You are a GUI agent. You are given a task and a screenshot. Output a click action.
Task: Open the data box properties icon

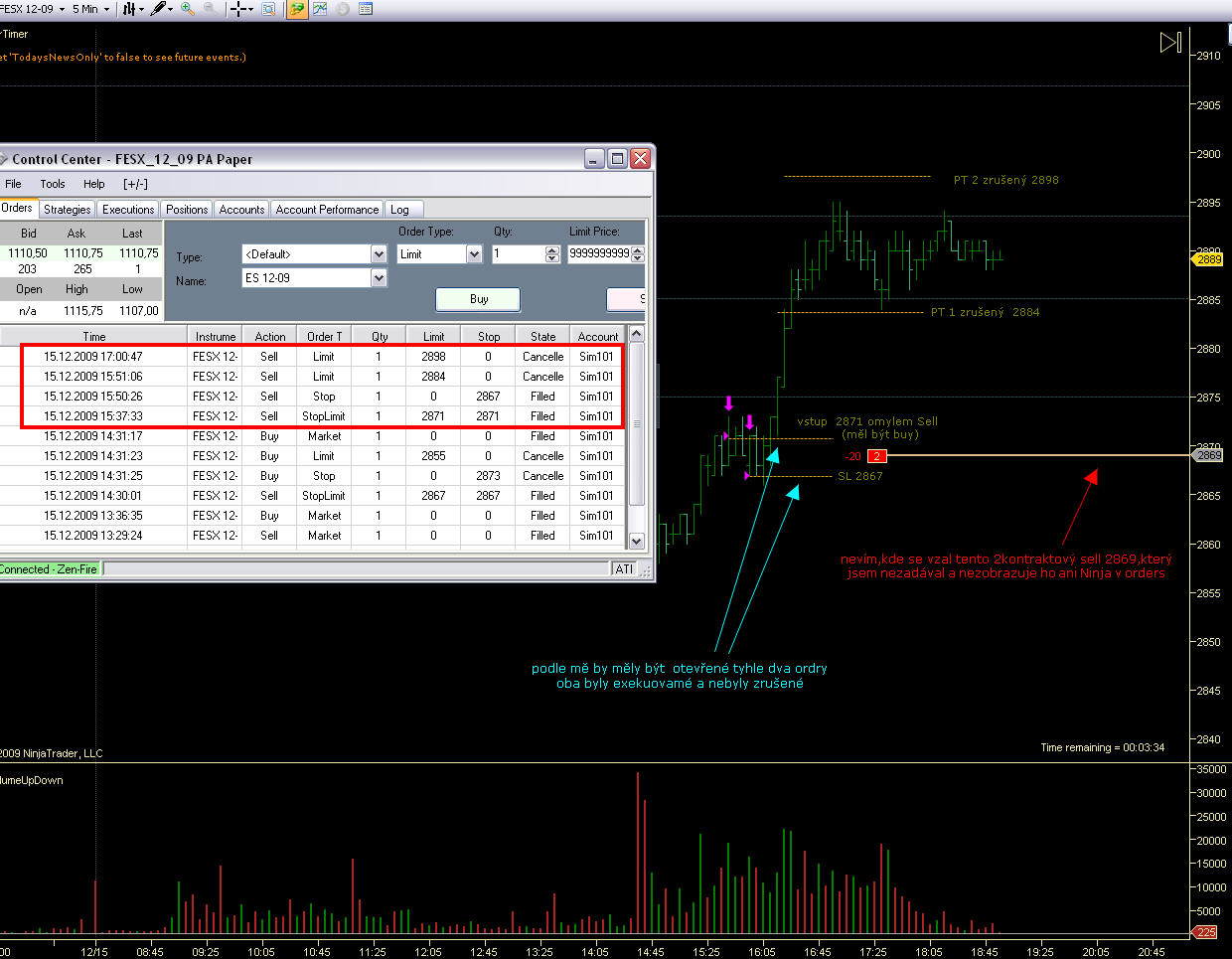tap(366, 9)
